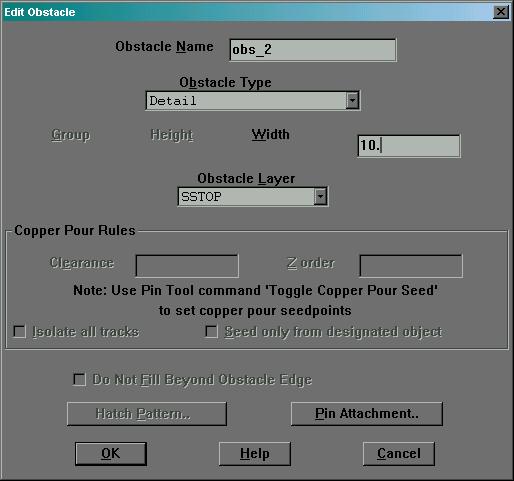Open the Help button

[255, 454]
